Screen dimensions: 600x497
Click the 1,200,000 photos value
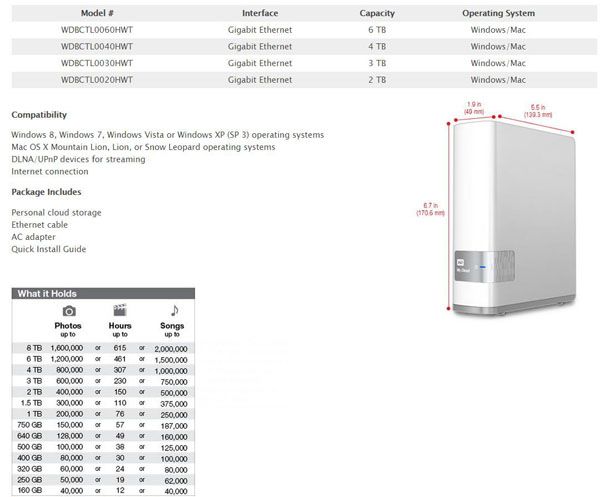[67, 359]
